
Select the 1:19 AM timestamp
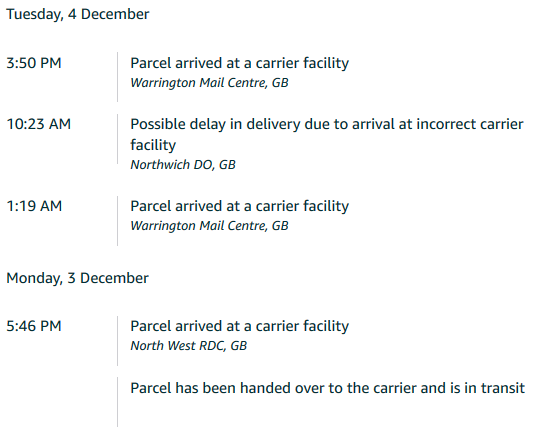pos(34,206)
